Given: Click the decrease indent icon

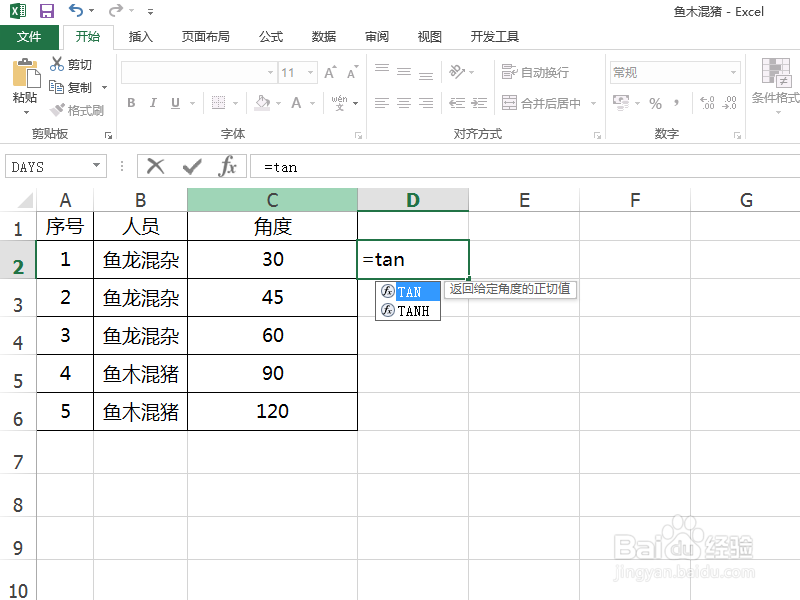Looking at the screenshot, I should click(457, 103).
